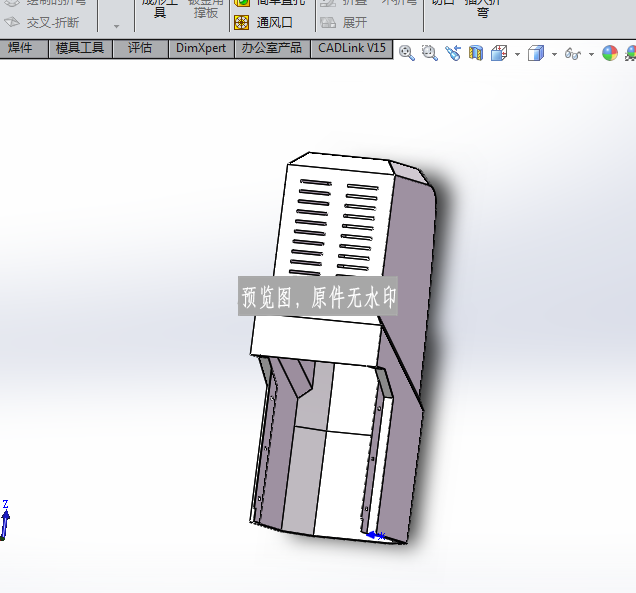This screenshot has width=636, height=593.
Task: Click the View Orientation cube icon
Action: coord(499,53)
